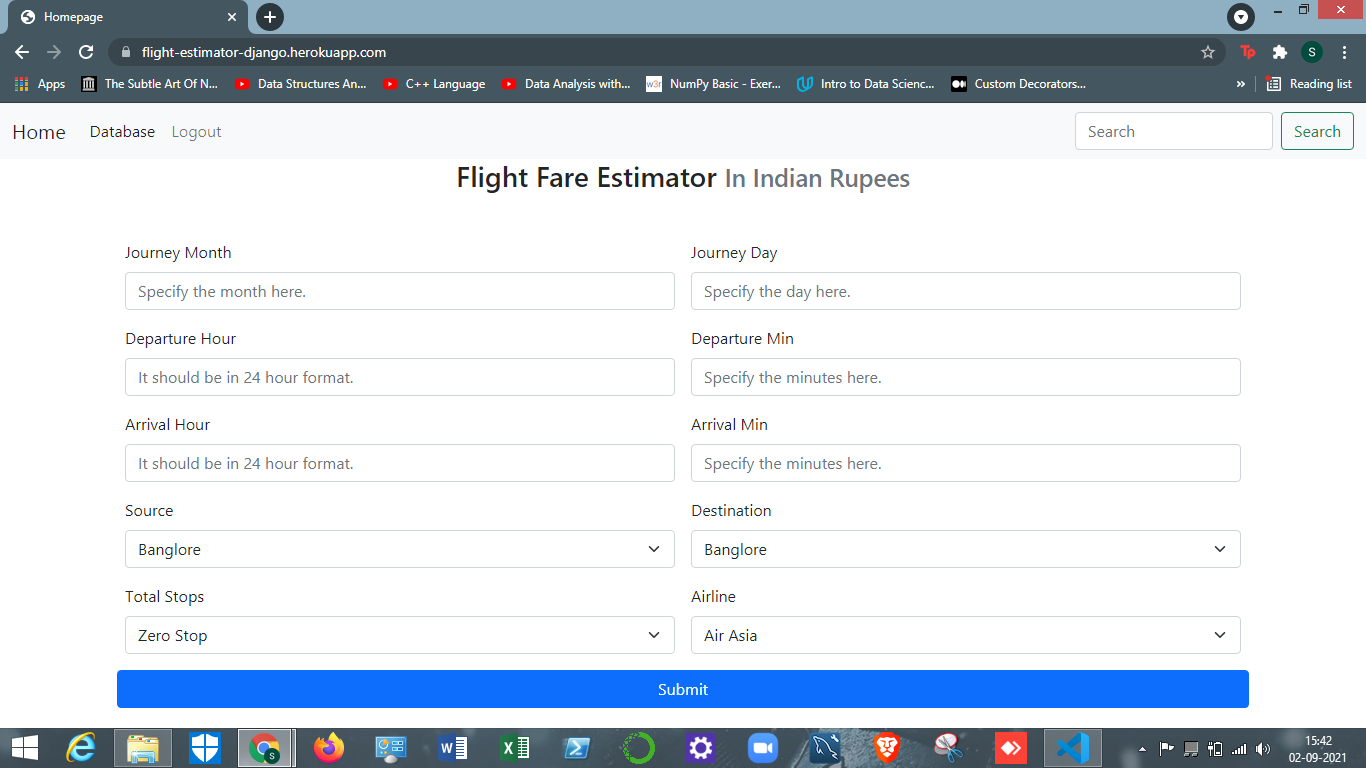
Task: Click the Journey Month input field
Action: pyautogui.click(x=400, y=291)
